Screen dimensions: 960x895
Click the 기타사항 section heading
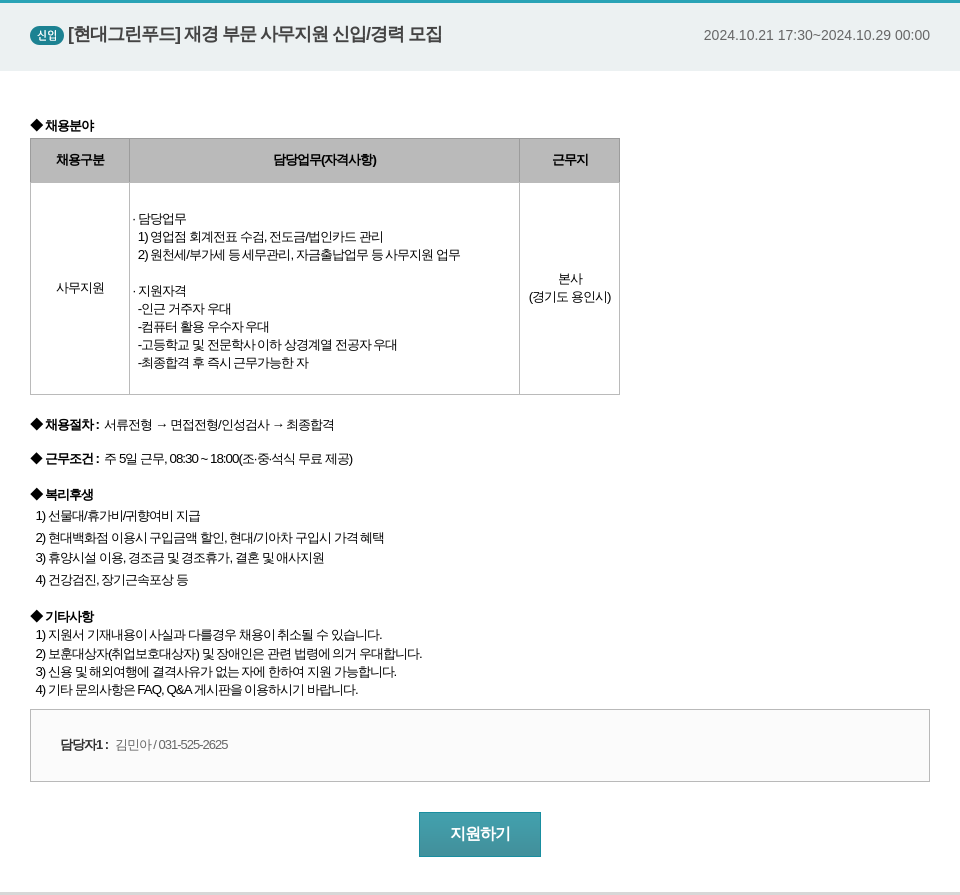coord(62,616)
